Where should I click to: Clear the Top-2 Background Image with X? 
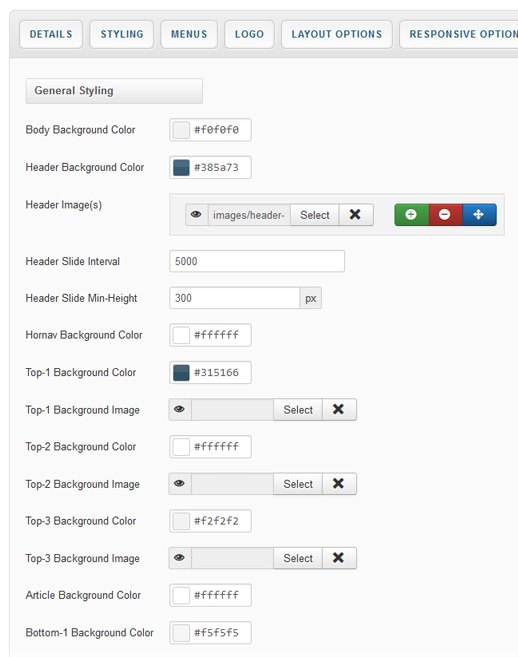coord(339,484)
